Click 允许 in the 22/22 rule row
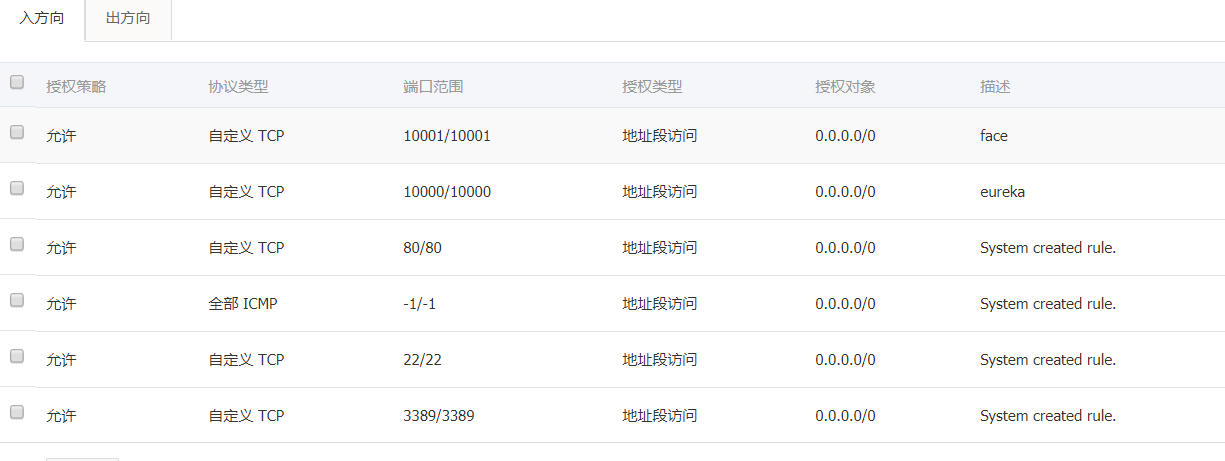The image size is (1225, 461). (x=61, y=360)
